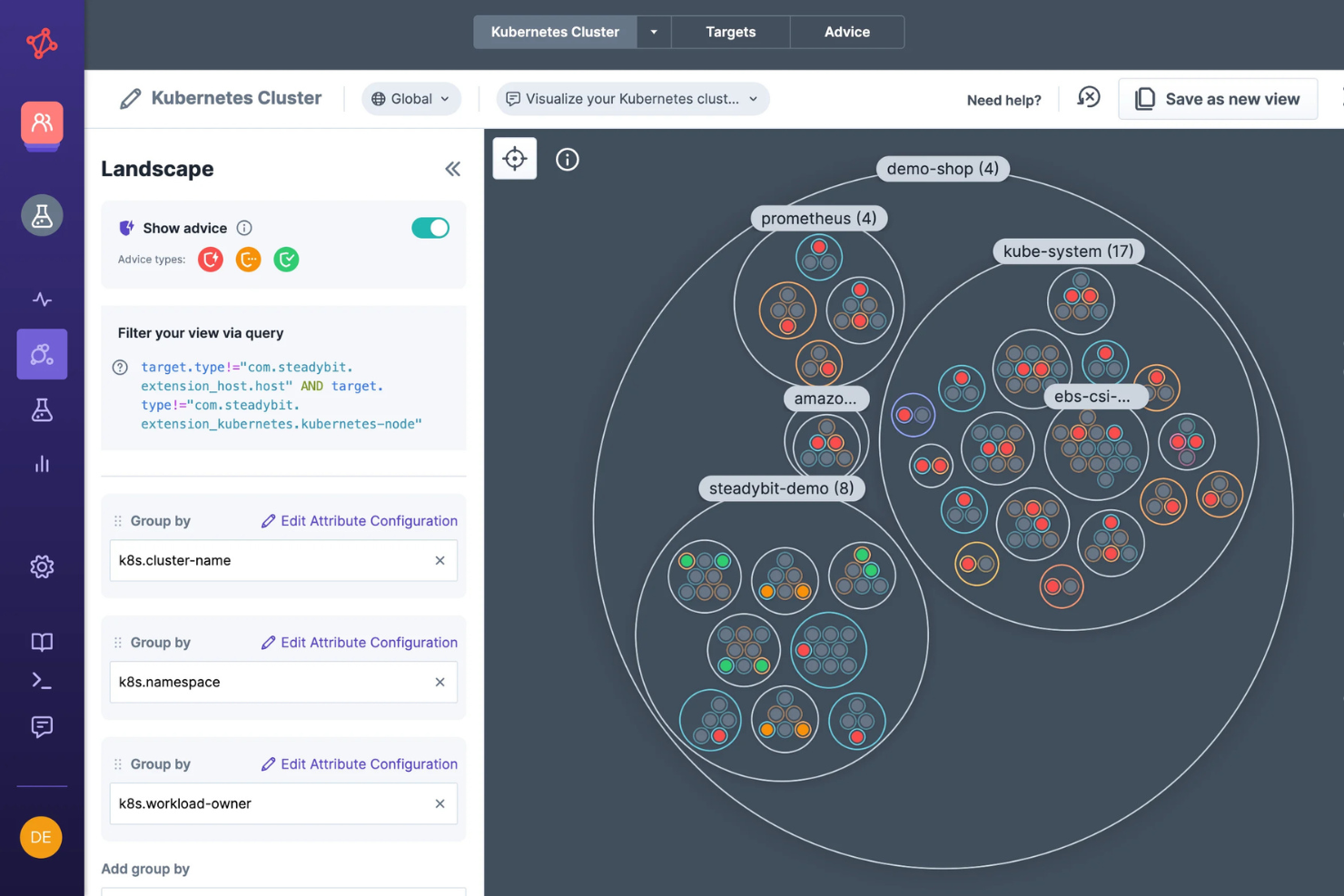Click the DE user avatar

[41, 837]
